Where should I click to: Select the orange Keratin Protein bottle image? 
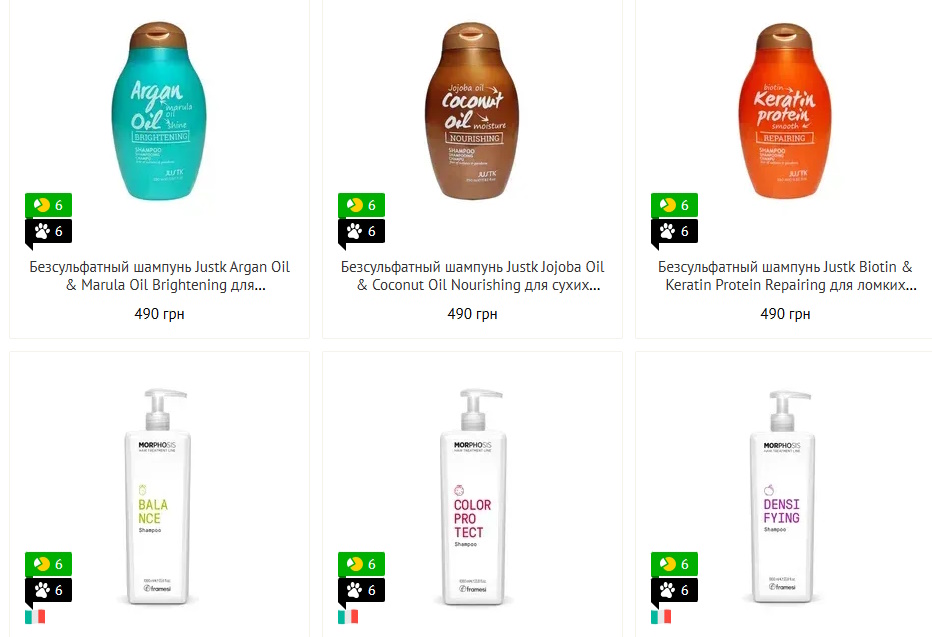785,111
